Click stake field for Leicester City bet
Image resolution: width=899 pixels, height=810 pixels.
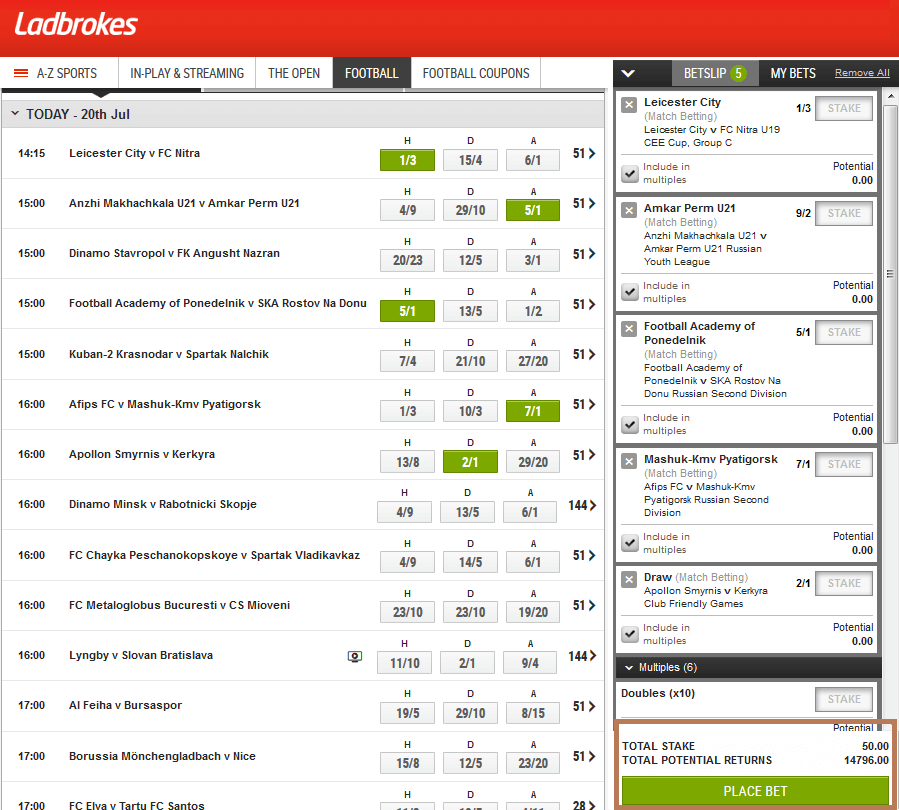point(844,108)
